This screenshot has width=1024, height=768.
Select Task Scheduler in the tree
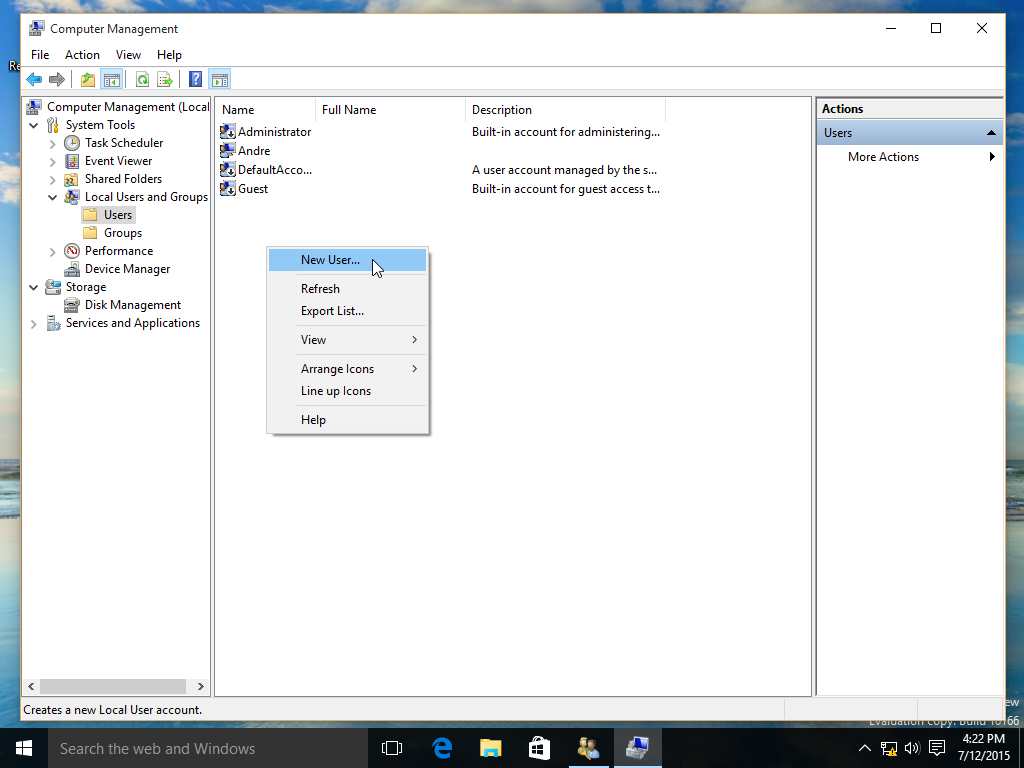coord(123,143)
